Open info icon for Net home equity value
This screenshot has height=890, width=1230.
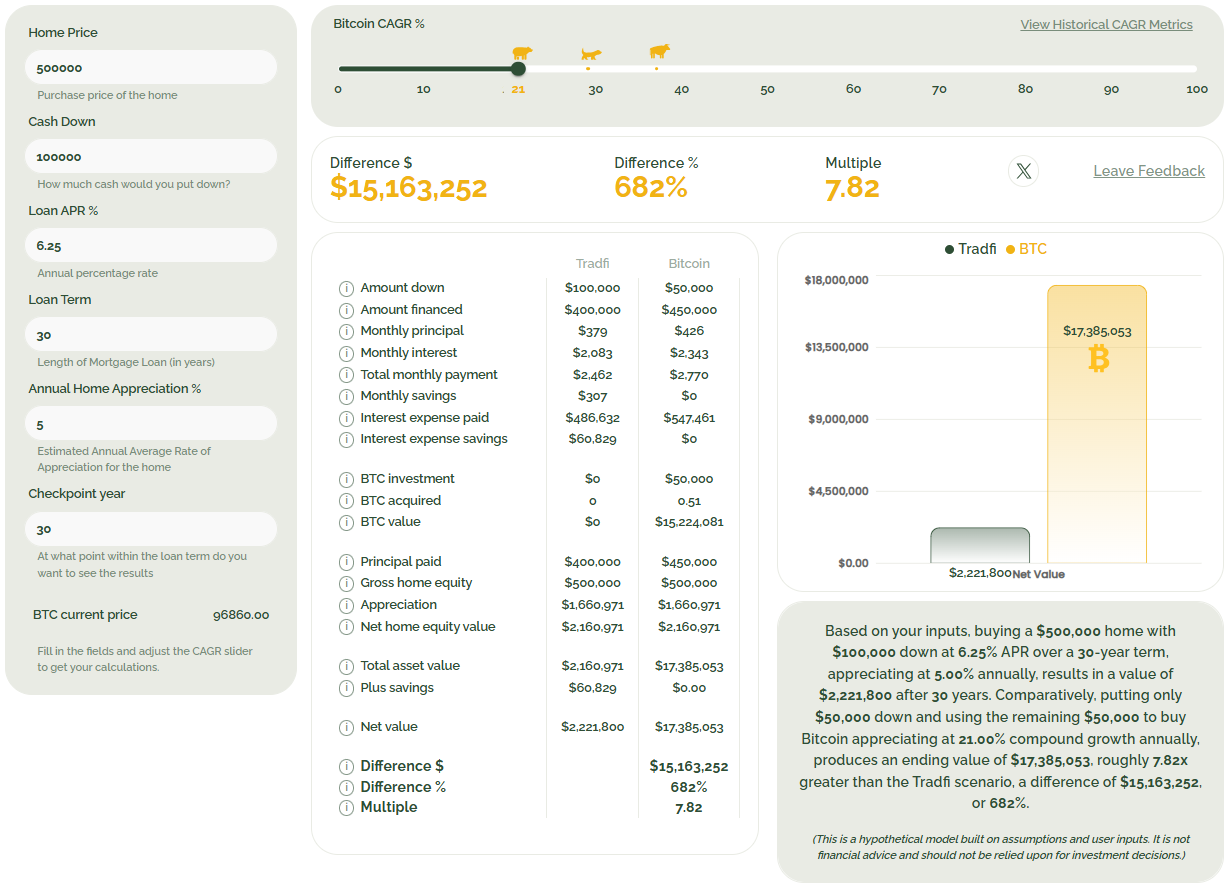click(347, 627)
